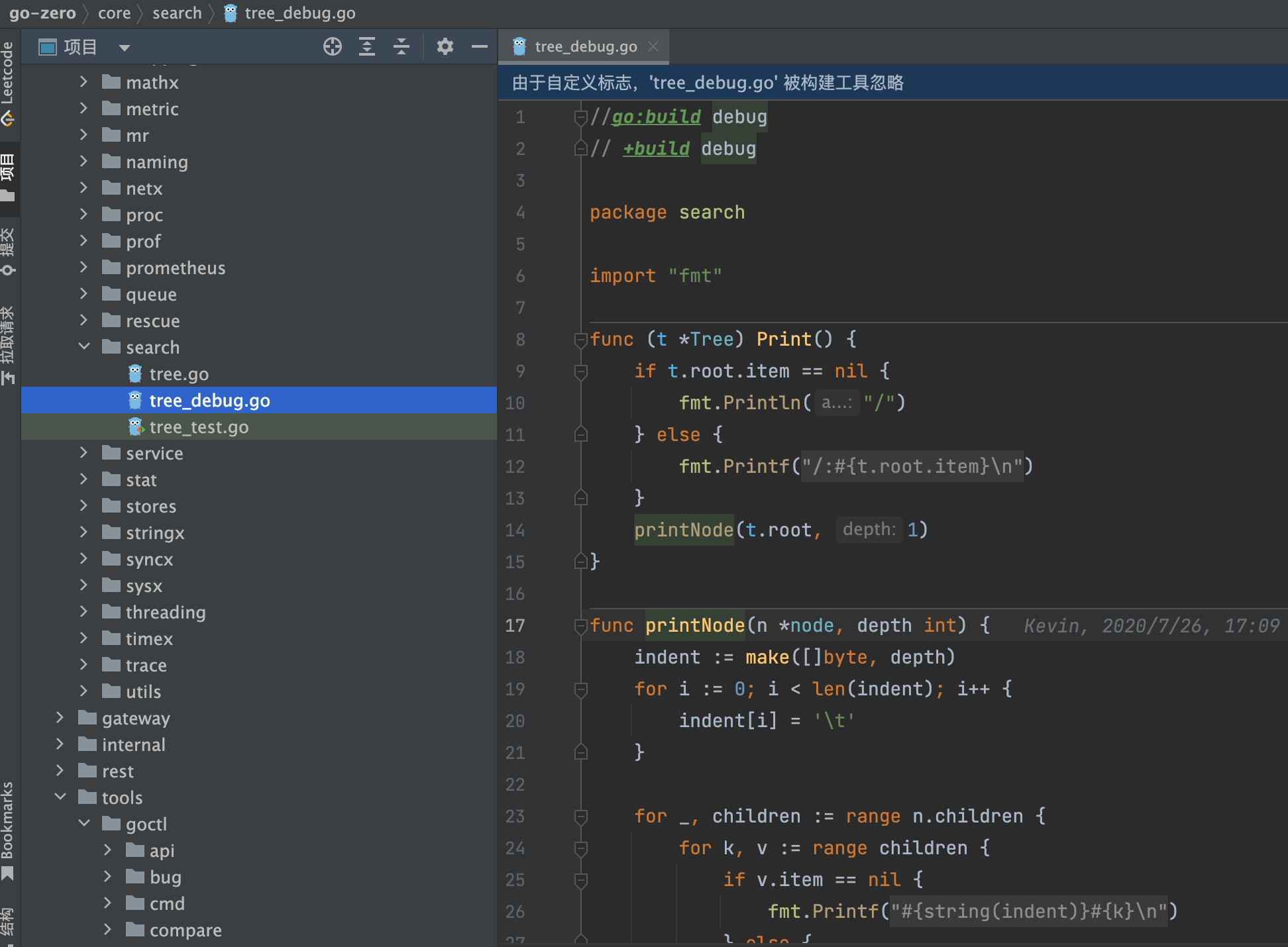The width and height of the screenshot is (1288, 947).
Task: Click the +build link on line 2
Action: [656, 149]
